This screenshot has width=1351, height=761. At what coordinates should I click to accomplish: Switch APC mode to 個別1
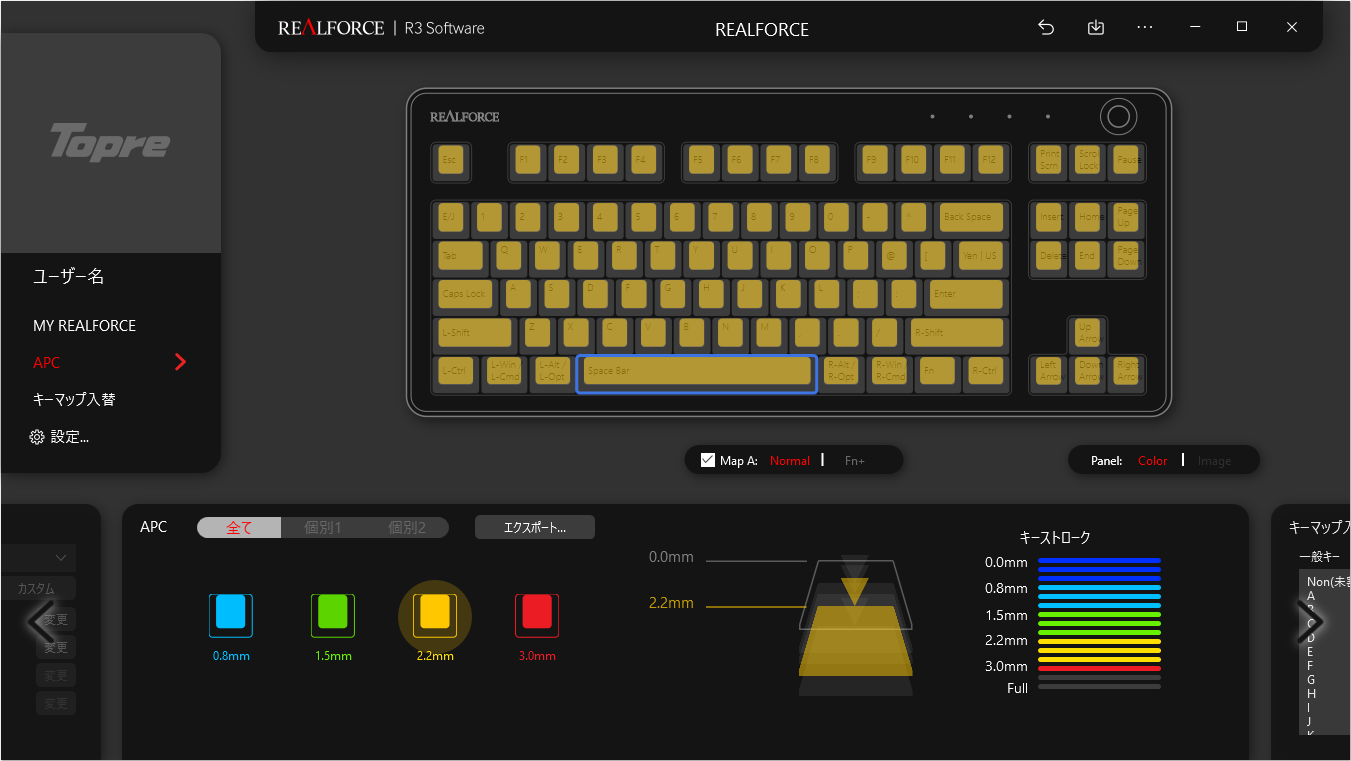tap(323, 527)
